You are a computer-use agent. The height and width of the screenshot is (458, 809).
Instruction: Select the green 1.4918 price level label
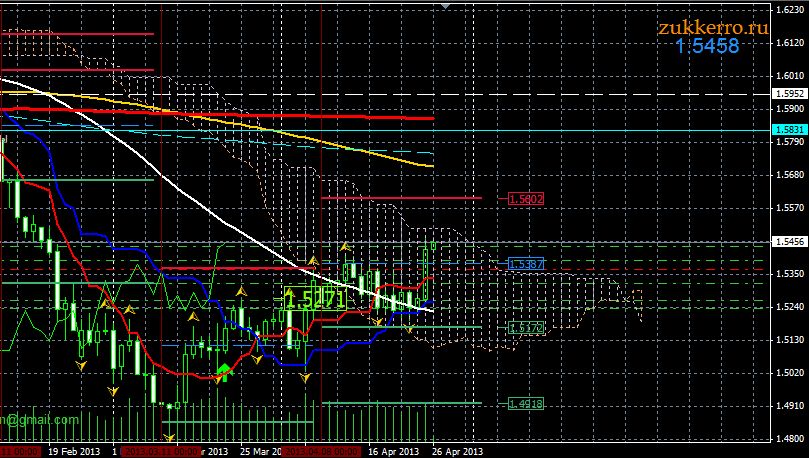pyautogui.click(x=525, y=404)
